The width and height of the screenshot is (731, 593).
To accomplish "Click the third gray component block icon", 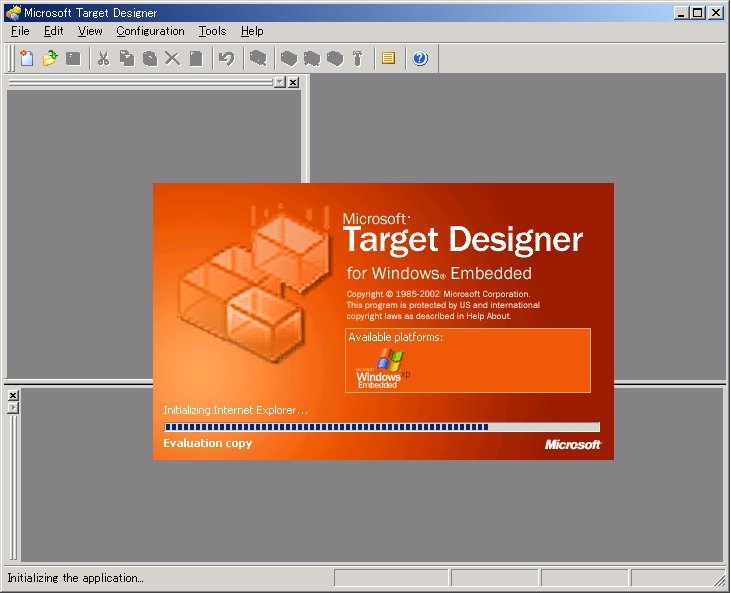I will point(335,58).
